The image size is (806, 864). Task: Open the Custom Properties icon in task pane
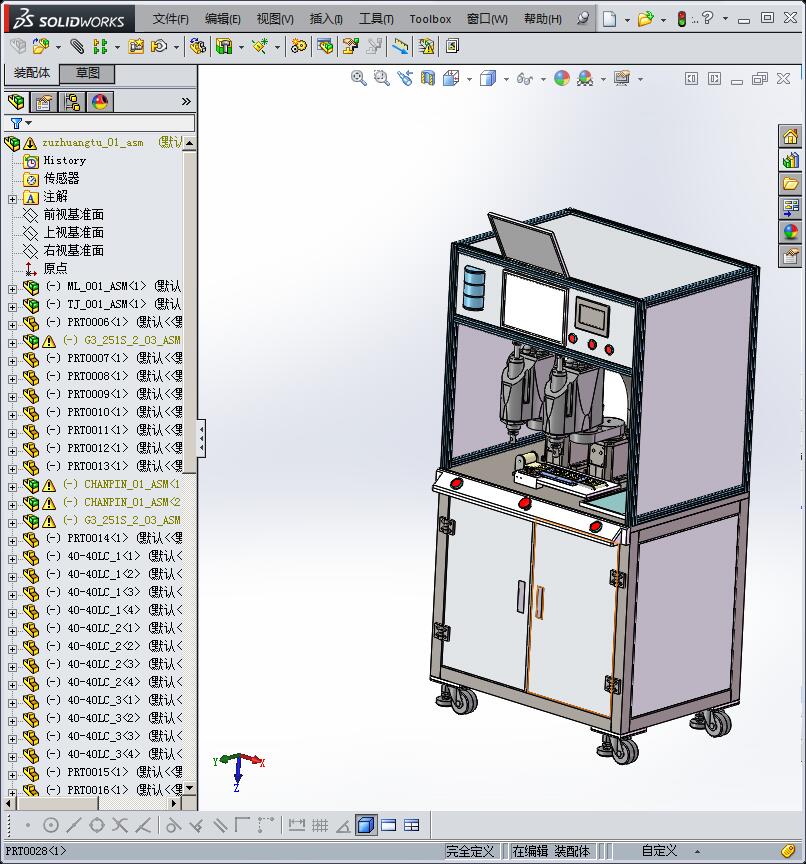[790, 256]
